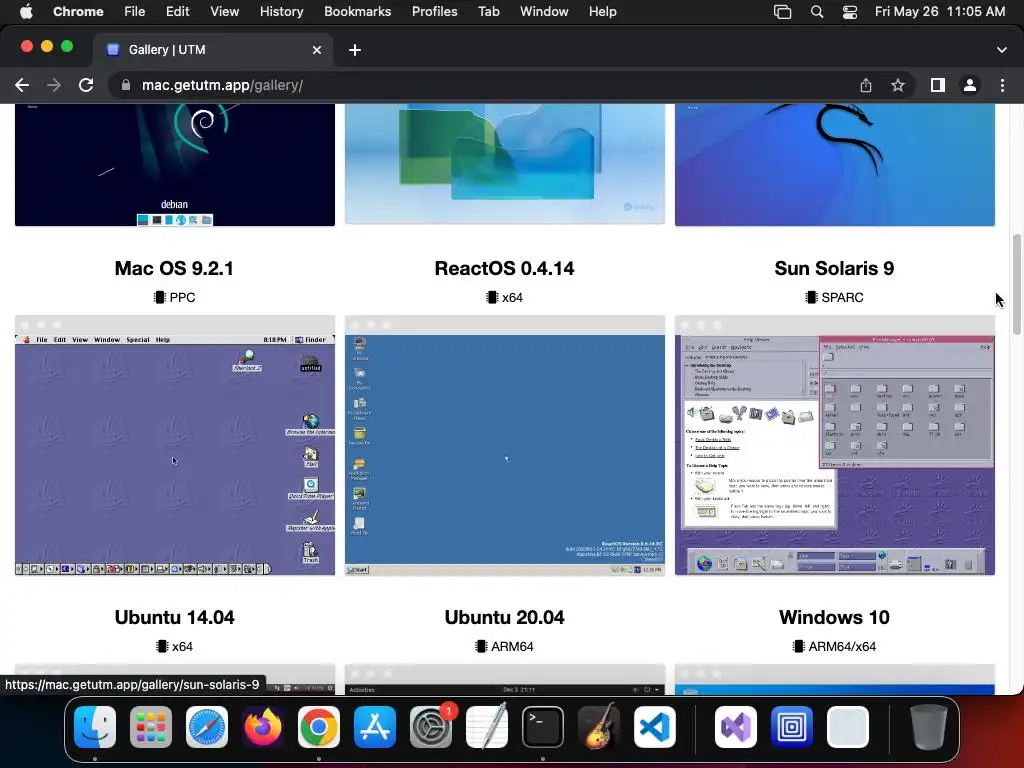Open Chrome from the Dock
The width and height of the screenshot is (1024, 768).
point(319,727)
